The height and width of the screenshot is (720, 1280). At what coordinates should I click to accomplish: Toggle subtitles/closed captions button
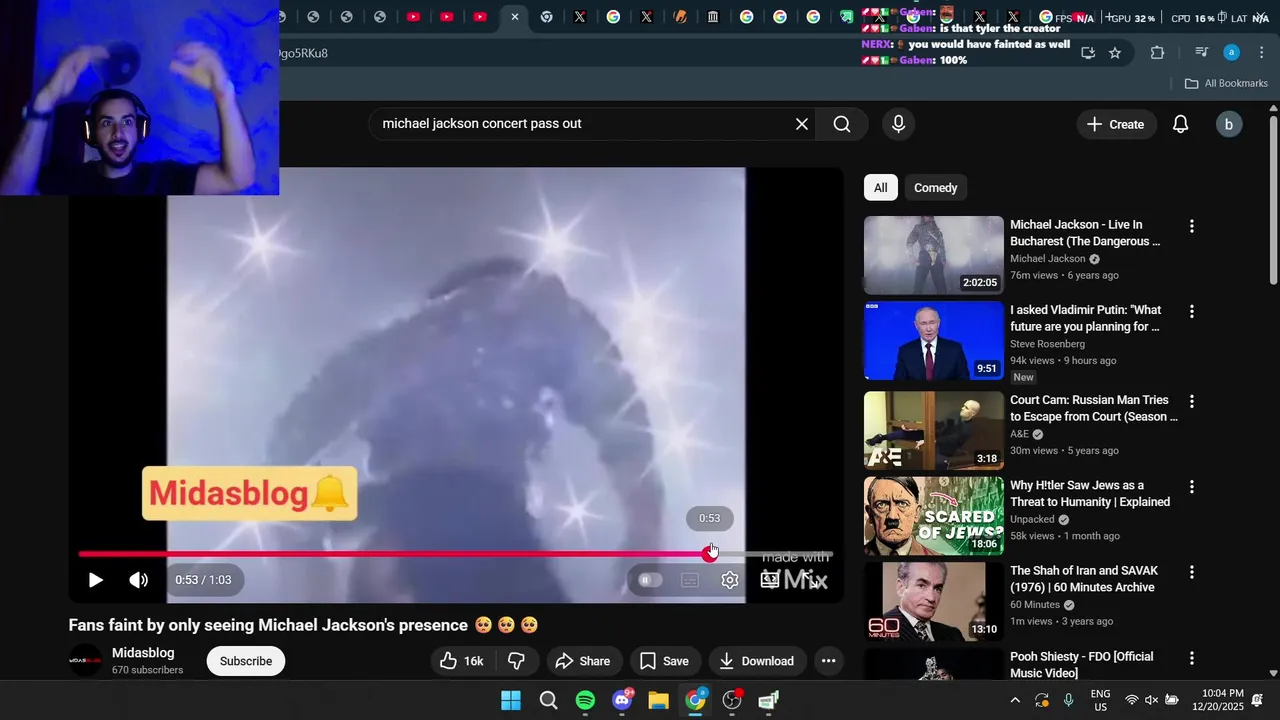(690, 580)
